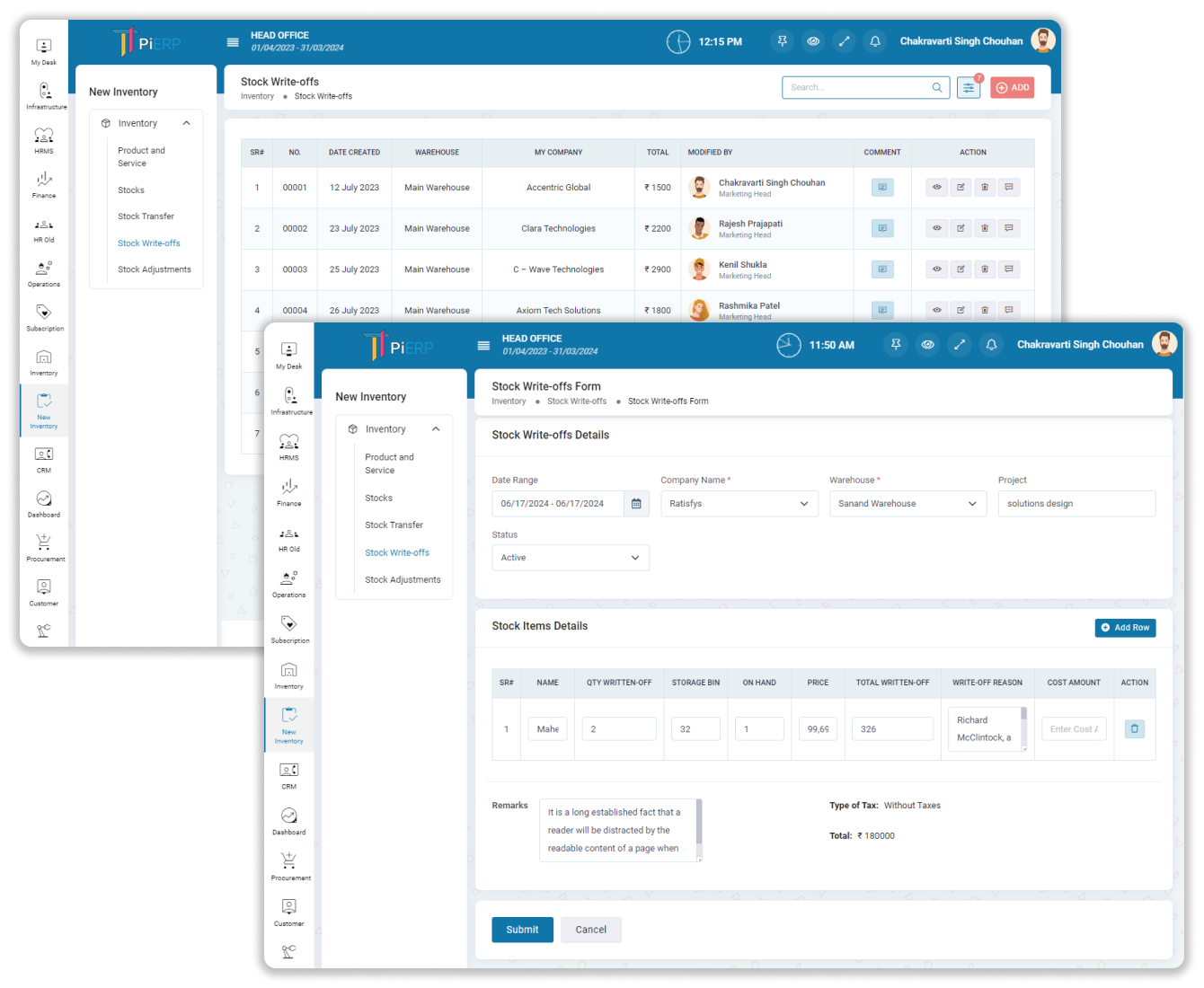Click the Submit button

coord(522,930)
